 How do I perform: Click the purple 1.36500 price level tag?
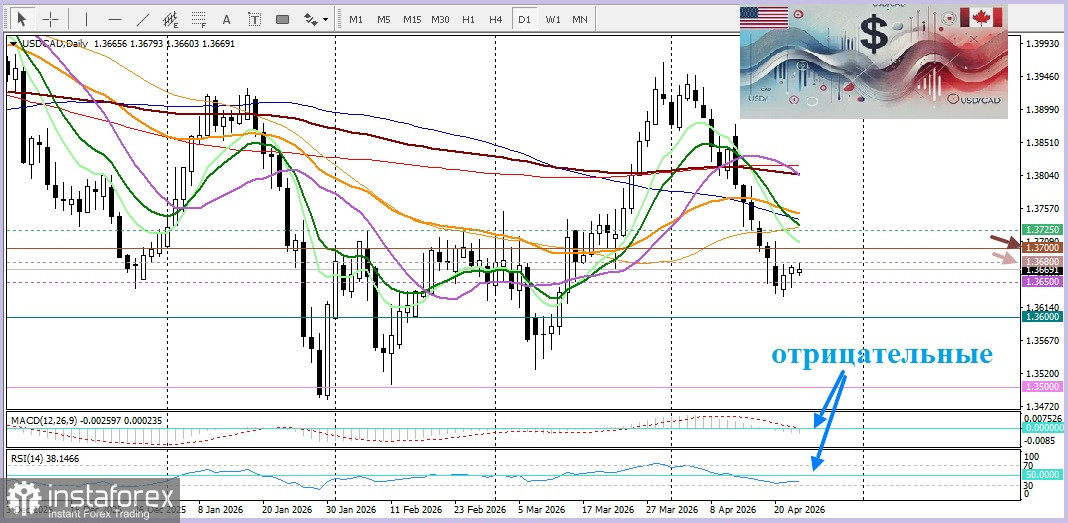1042,281
